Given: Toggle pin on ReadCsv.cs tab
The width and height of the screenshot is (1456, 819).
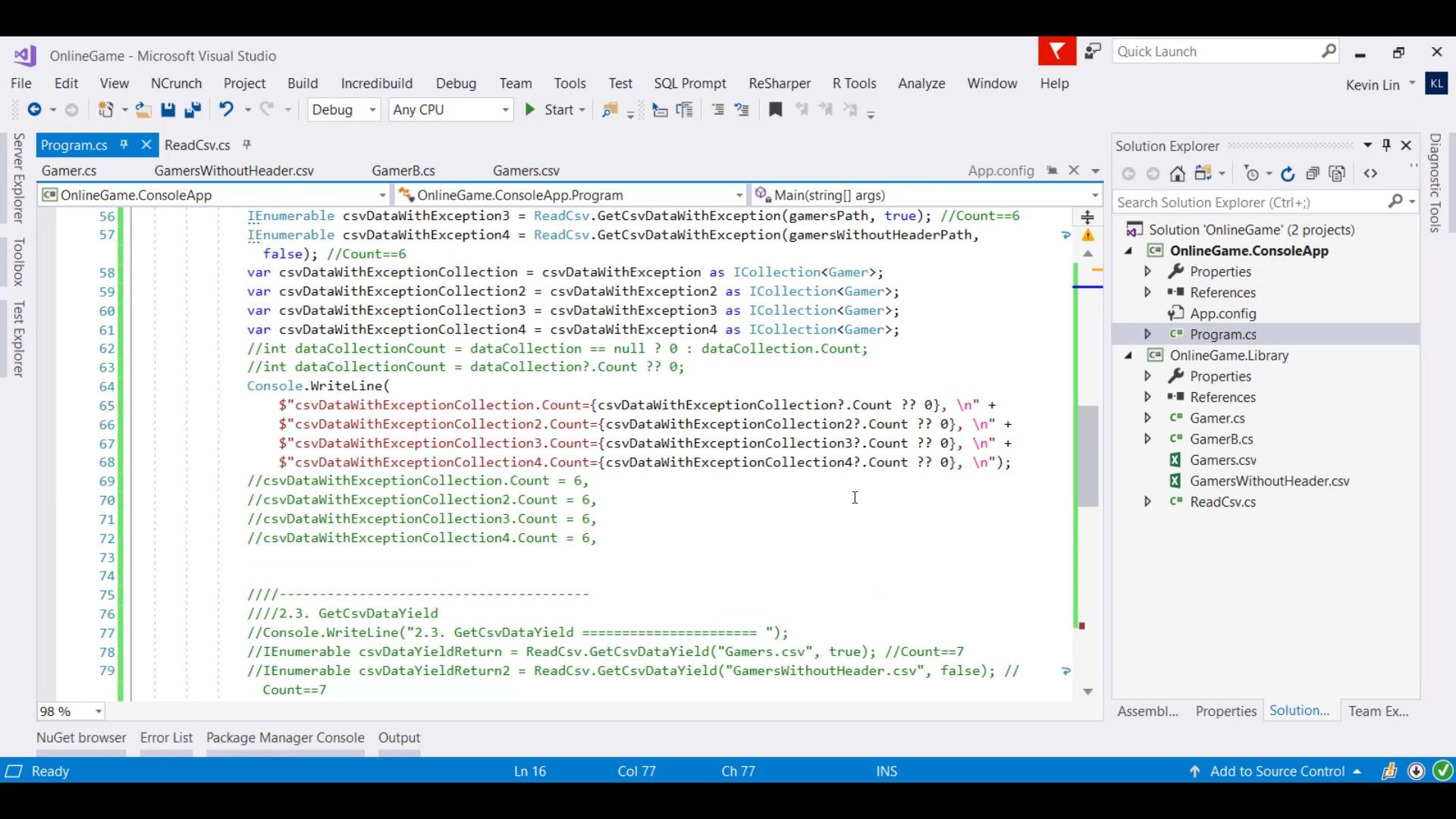Looking at the screenshot, I should (x=246, y=144).
